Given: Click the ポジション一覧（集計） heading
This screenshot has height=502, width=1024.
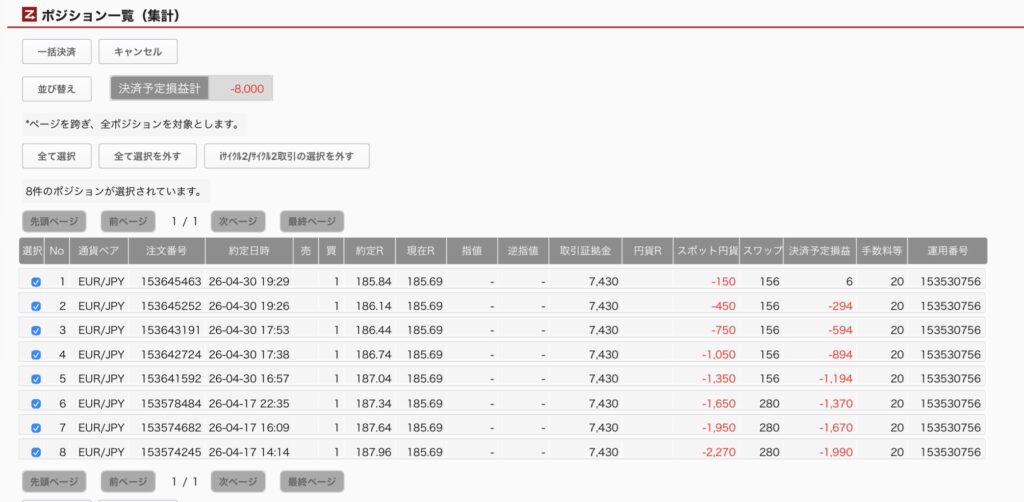Looking at the screenshot, I should (110, 15).
